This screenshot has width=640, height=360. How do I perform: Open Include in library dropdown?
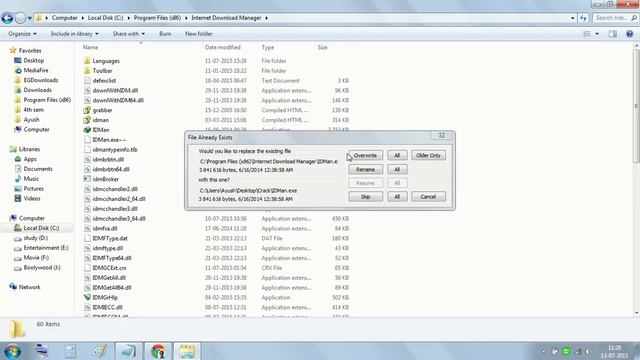(x=74, y=34)
